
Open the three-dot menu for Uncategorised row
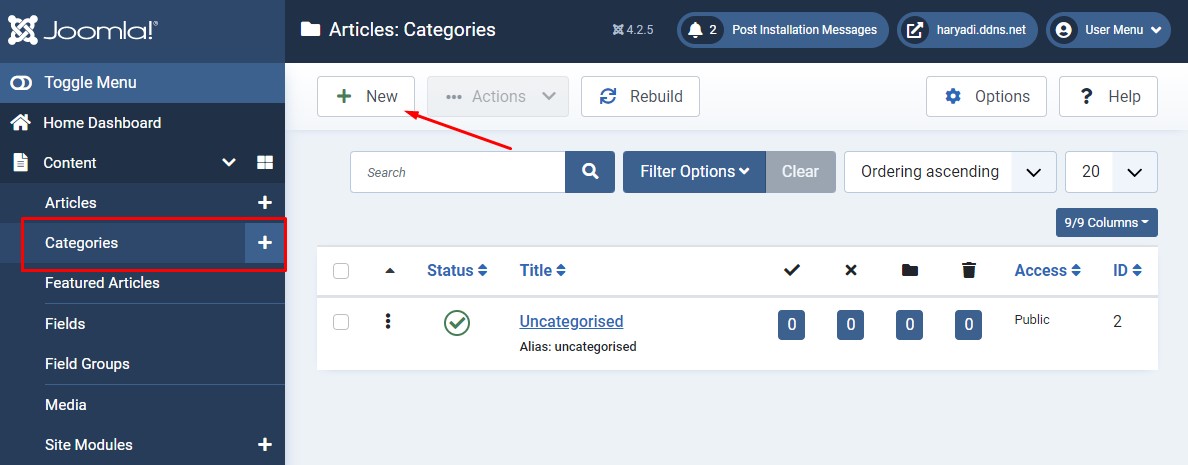tap(388, 322)
